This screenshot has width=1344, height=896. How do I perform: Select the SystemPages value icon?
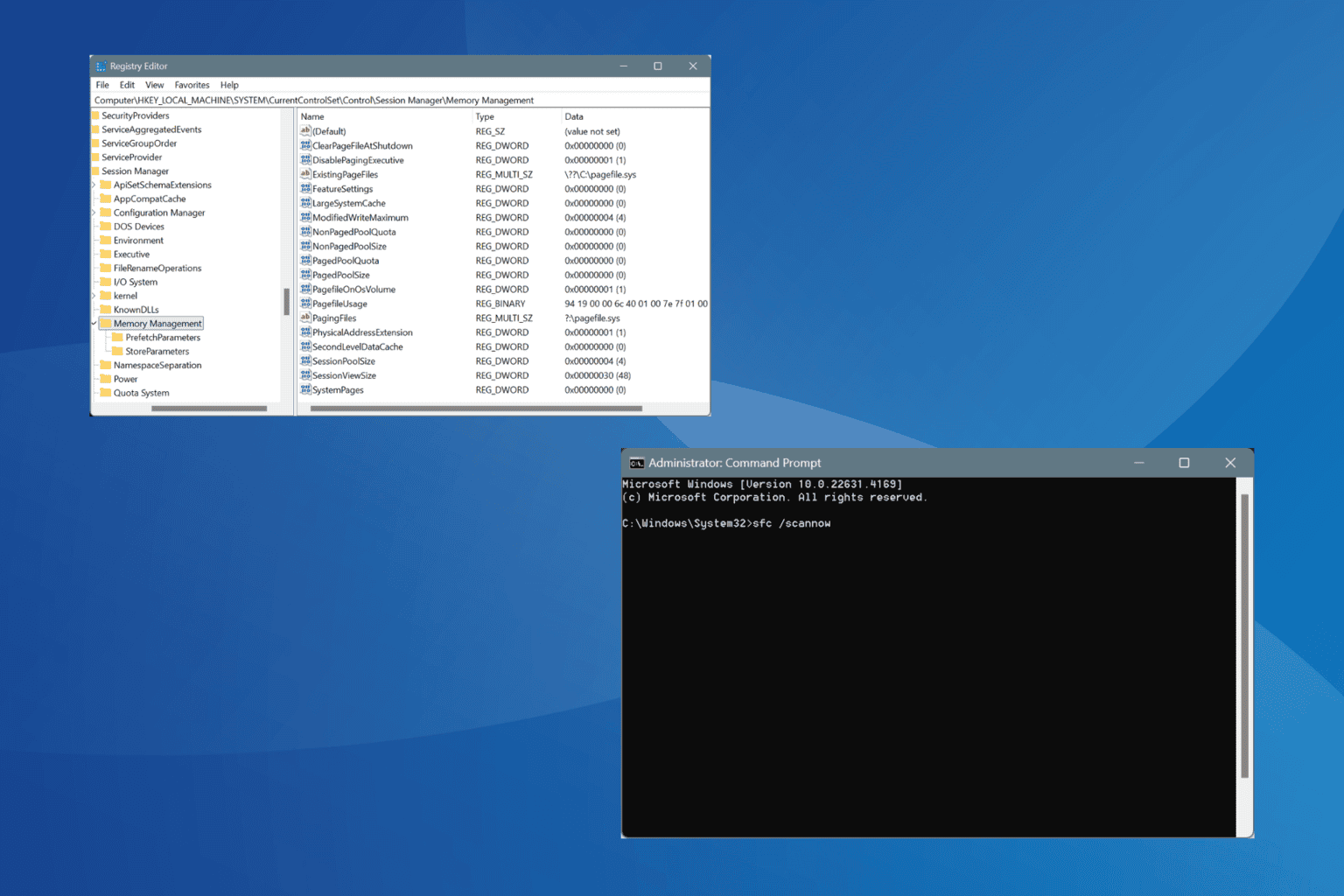click(x=305, y=389)
